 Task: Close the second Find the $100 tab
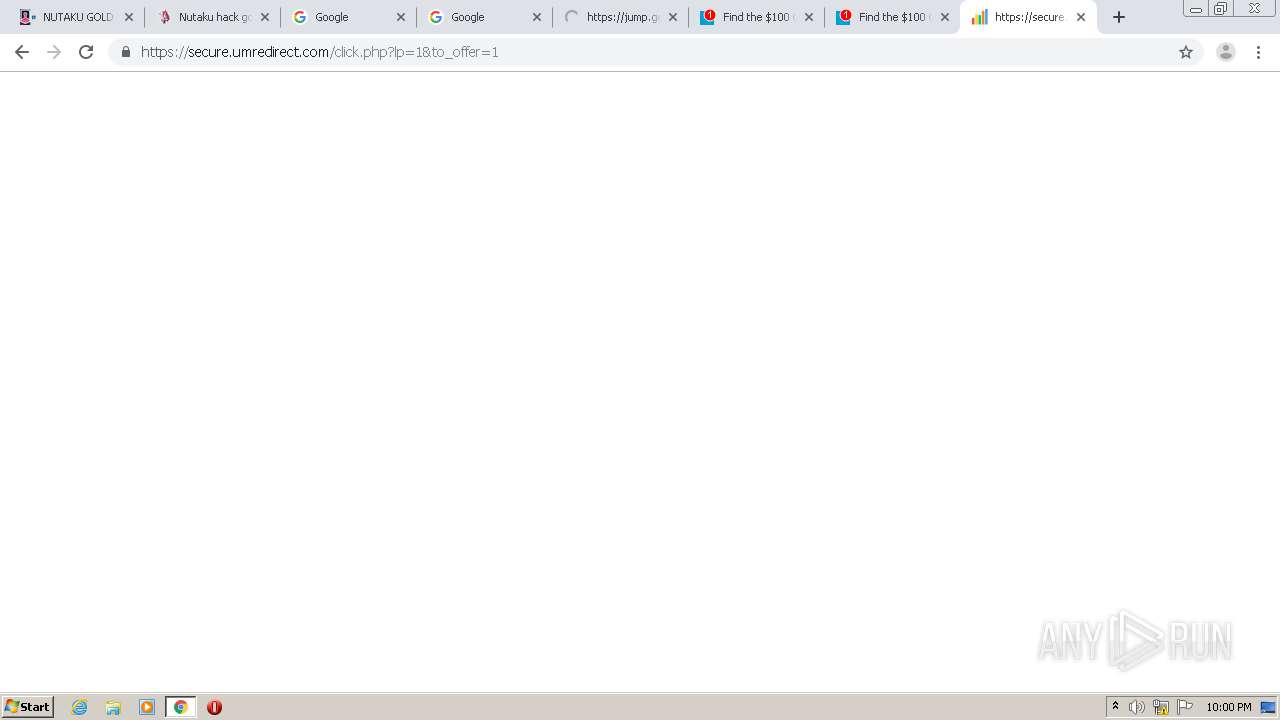tap(945, 17)
